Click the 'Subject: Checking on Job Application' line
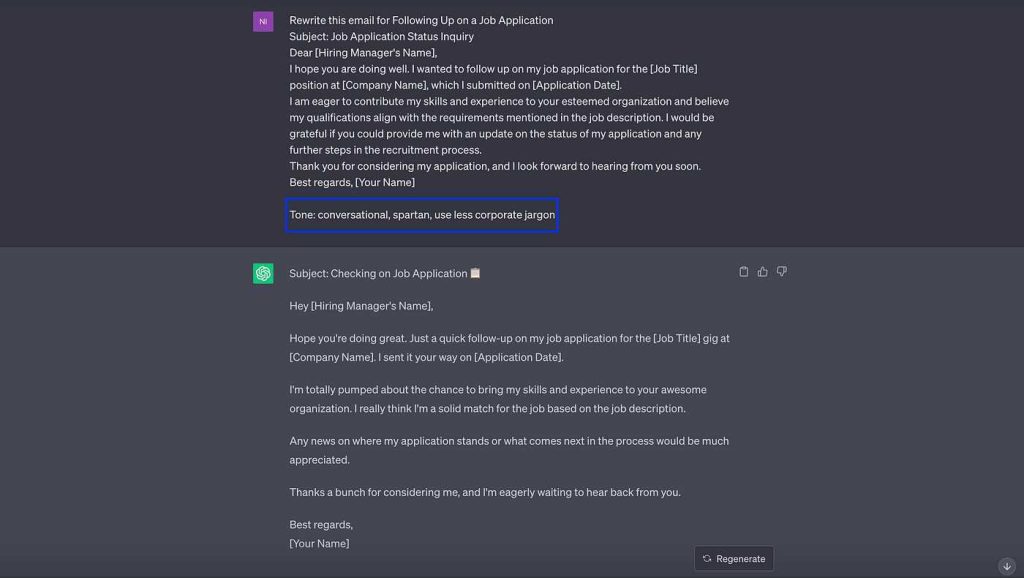 [378, 274]
